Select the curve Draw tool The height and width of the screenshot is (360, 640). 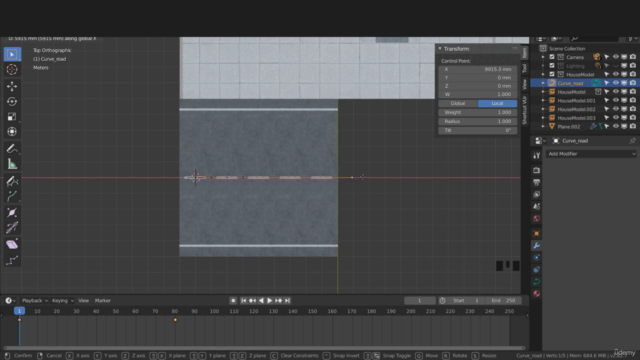pos(12,181)
